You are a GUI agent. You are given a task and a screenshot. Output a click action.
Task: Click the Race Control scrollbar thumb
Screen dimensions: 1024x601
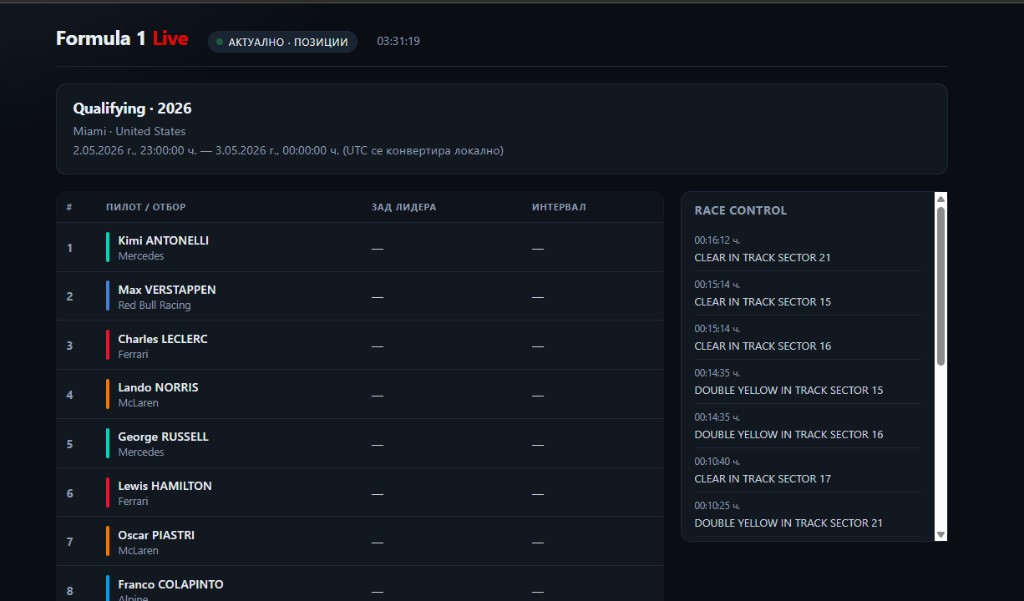coord(940,286)
